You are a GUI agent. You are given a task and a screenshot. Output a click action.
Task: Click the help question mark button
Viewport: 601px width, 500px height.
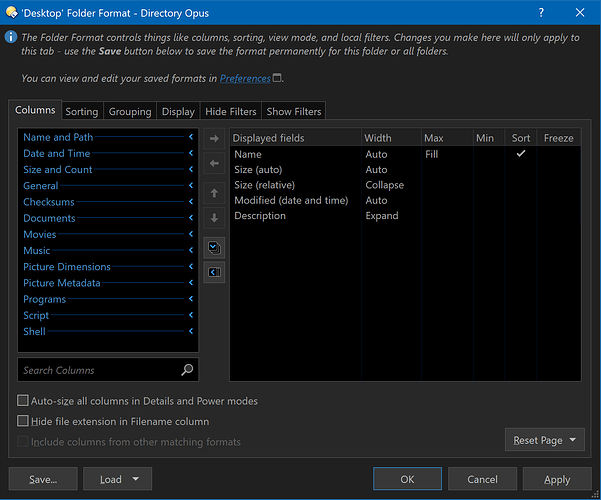click(x=541, y=13)
